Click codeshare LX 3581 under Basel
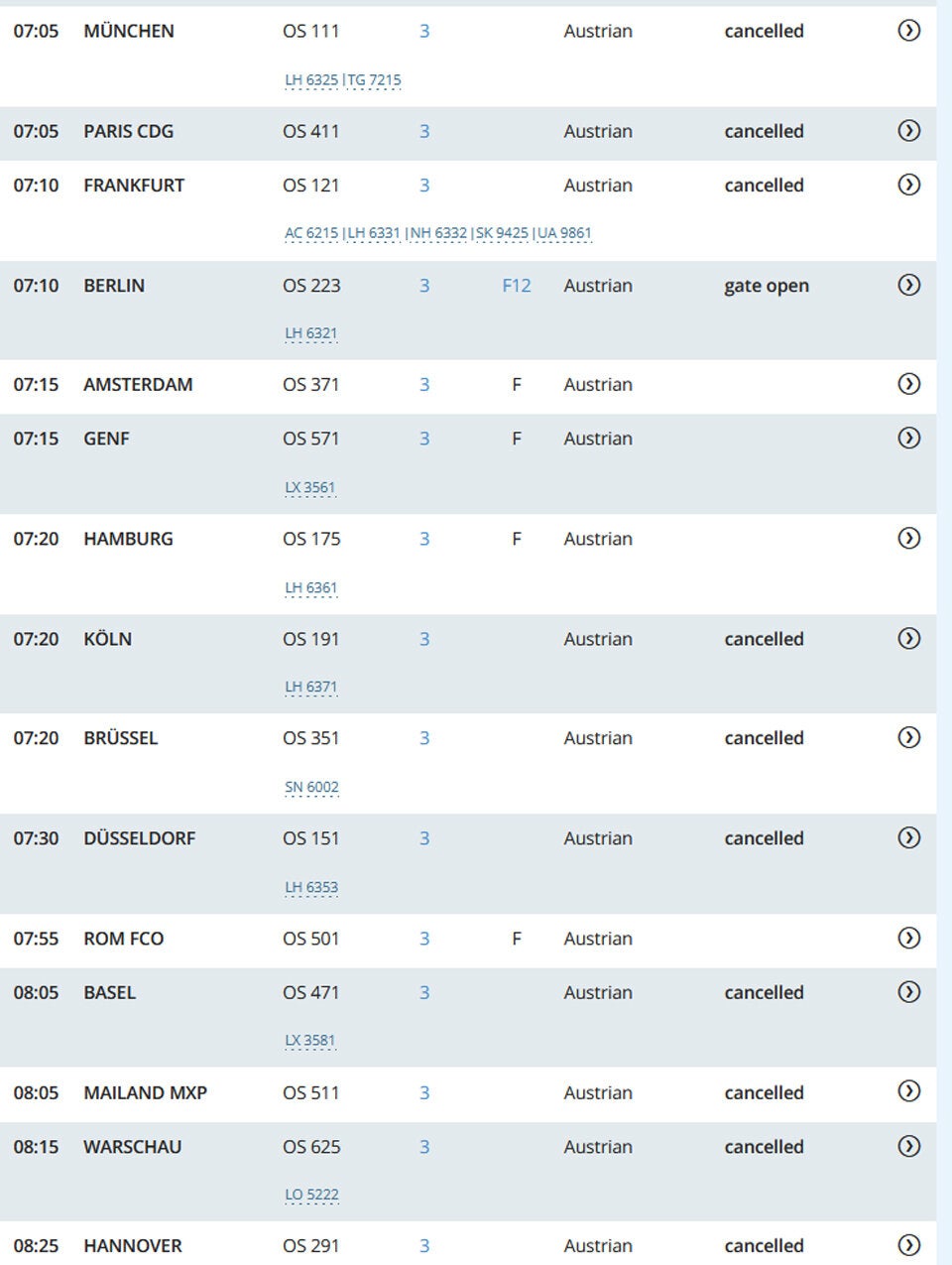The height and width of the screenshot is (1265, 952). (x=310, y=1041)
